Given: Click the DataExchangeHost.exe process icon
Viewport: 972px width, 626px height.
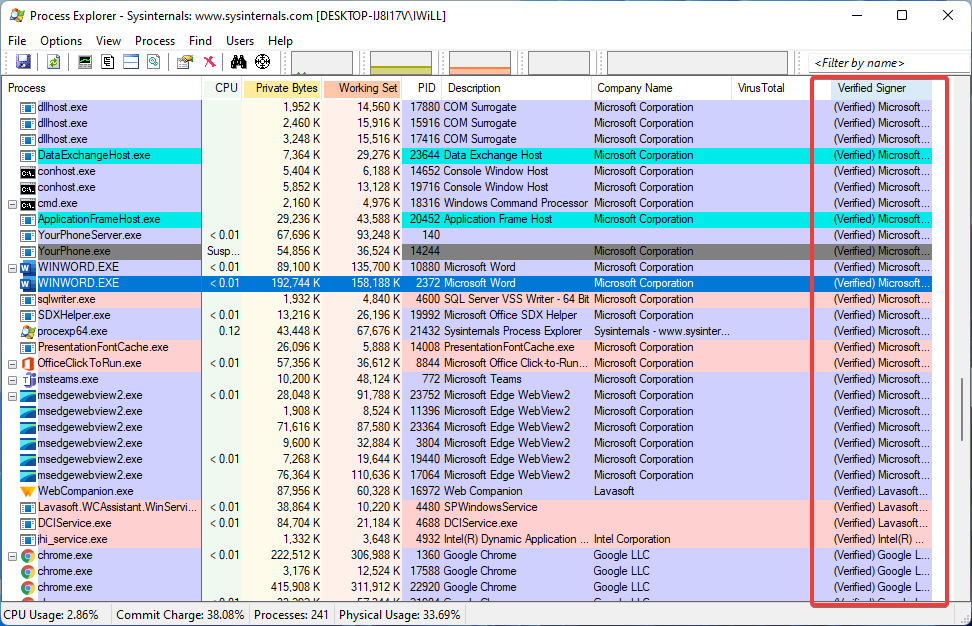Looking at the screenshot, I should (27, 156).
